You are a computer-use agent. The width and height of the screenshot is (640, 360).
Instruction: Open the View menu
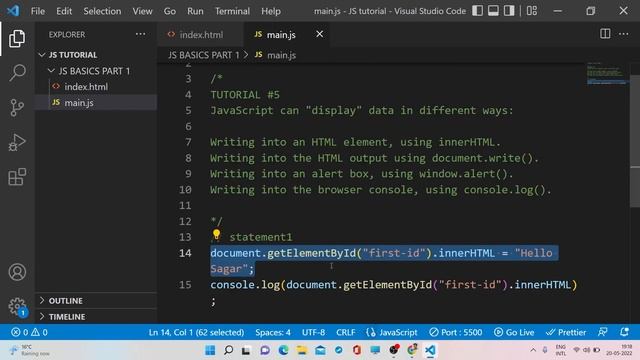pos(142,11)
